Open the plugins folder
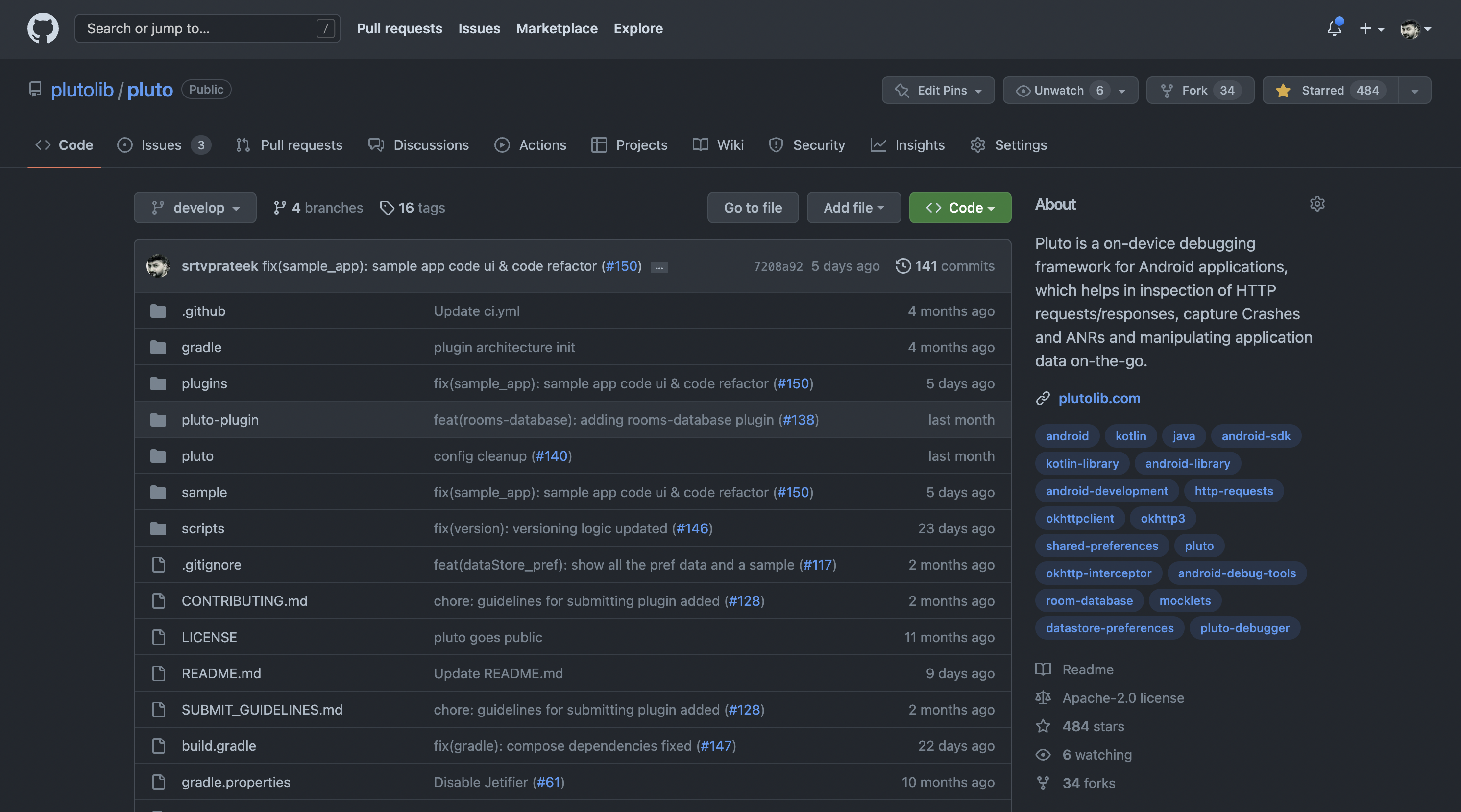Viewport: 1461px width, 812px height. point(204,384)
